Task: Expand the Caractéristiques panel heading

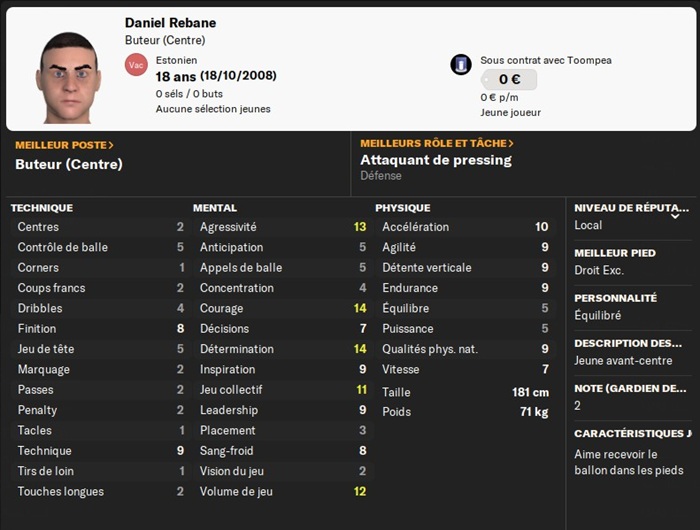Action: point(632,434)
